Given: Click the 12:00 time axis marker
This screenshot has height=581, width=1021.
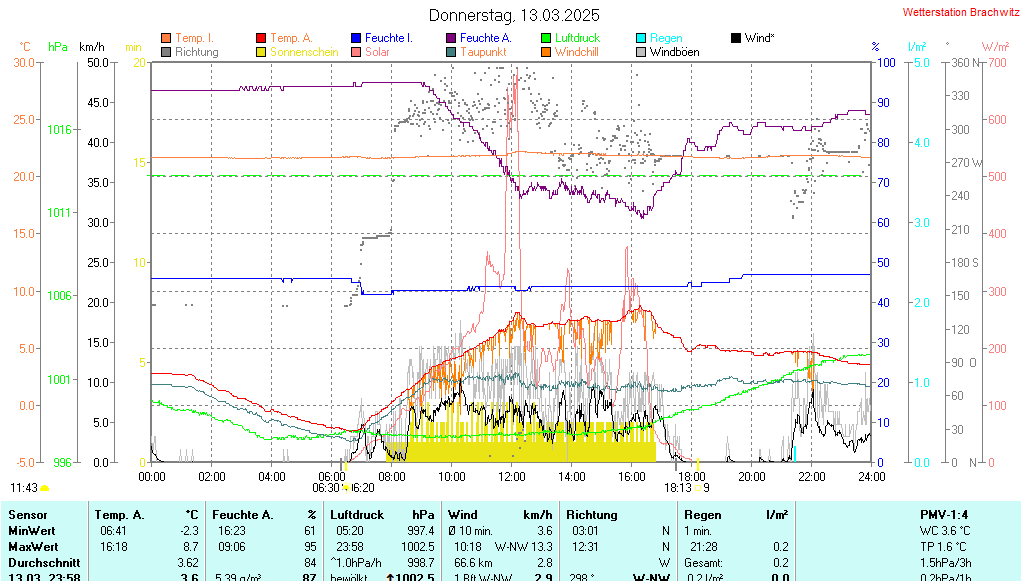Looking at the screenshot, I should (x=511, y=476).
